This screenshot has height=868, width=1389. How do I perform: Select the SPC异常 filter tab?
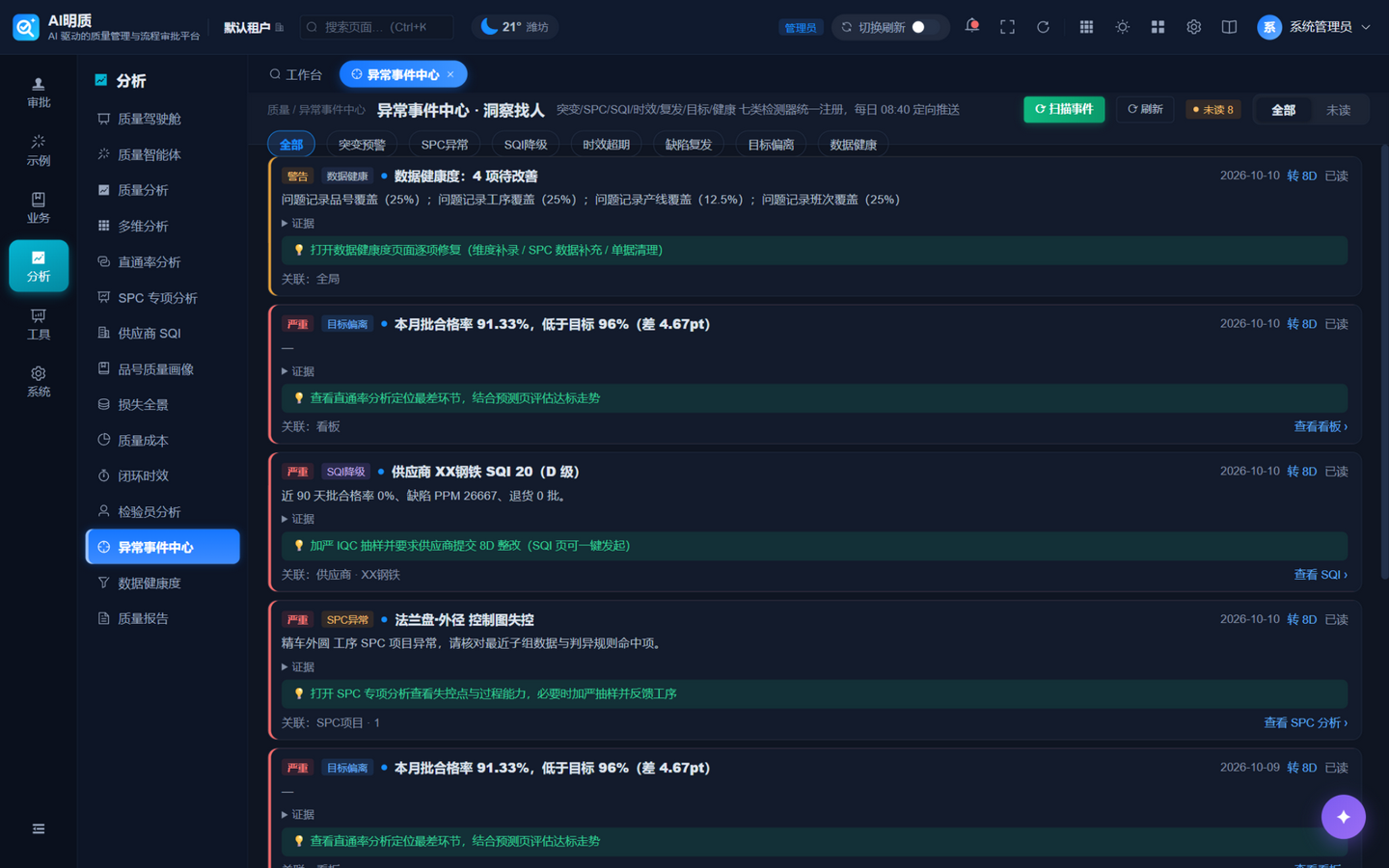[445, 145]
